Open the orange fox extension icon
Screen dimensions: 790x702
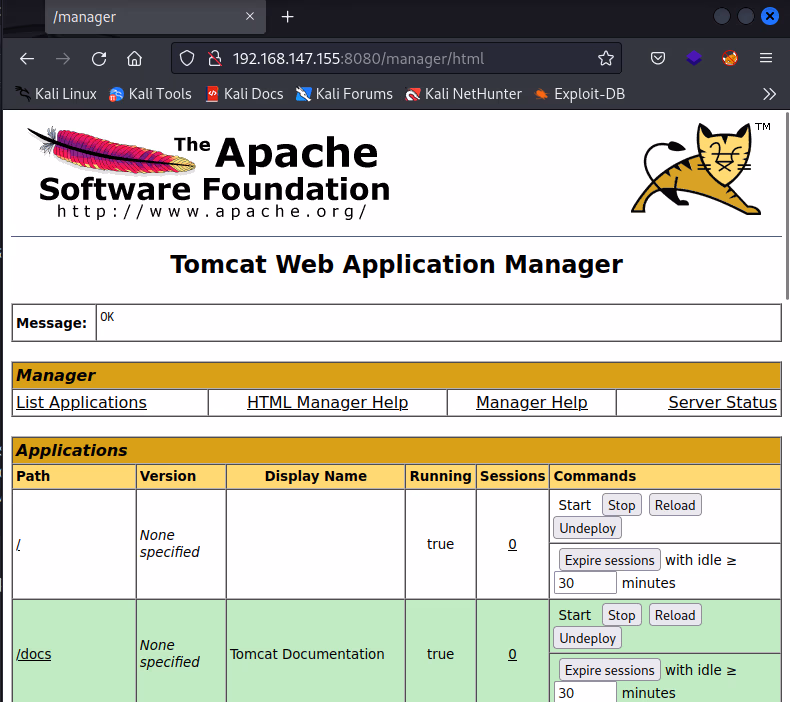730,58
